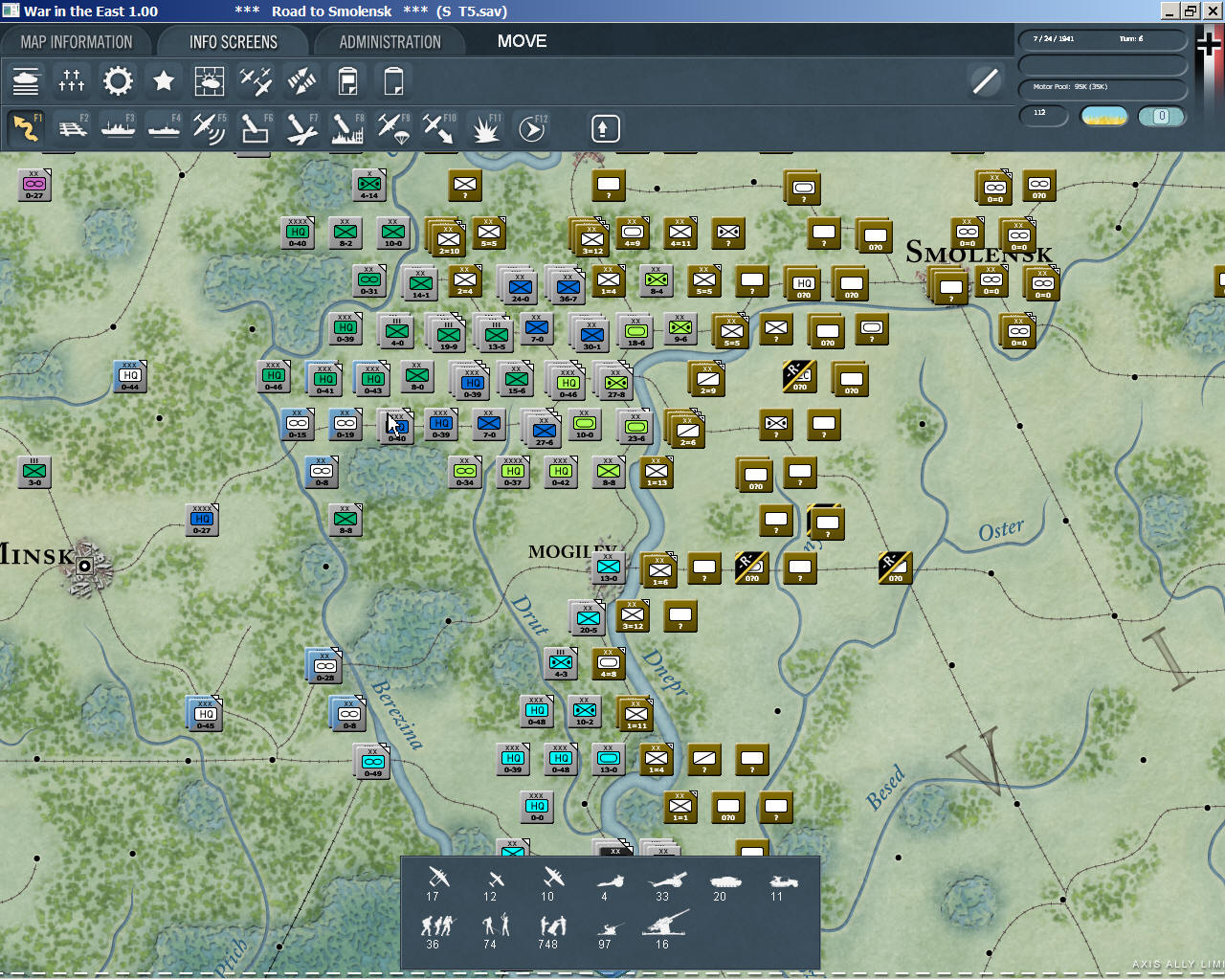This screenshot has height=980, width=1225.
Task: Minimize the War in the East window
Action: [1170, 11]
